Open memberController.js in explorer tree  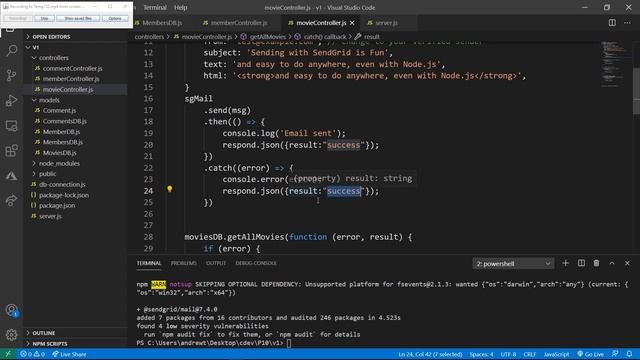[x=71, y=79]
